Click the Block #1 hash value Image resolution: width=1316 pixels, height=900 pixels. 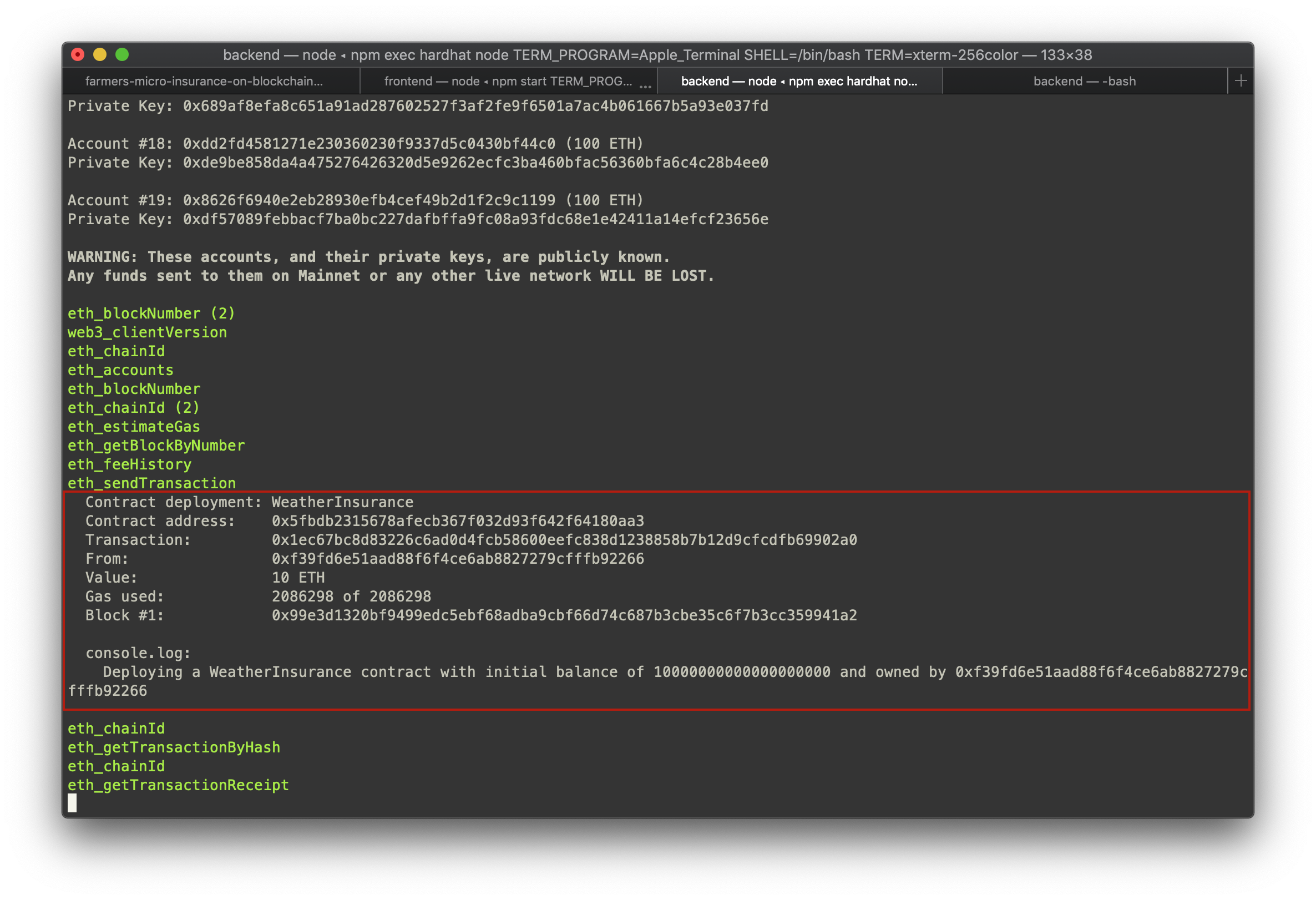pos(564,615)
